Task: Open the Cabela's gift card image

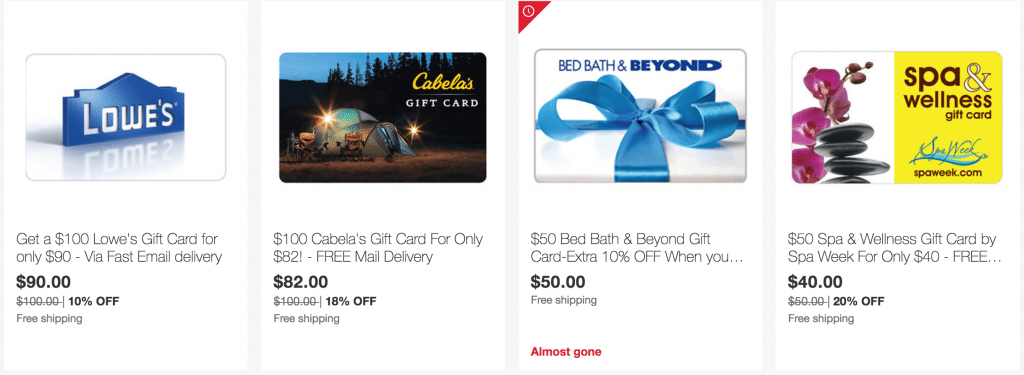Action: click(383, 117)
